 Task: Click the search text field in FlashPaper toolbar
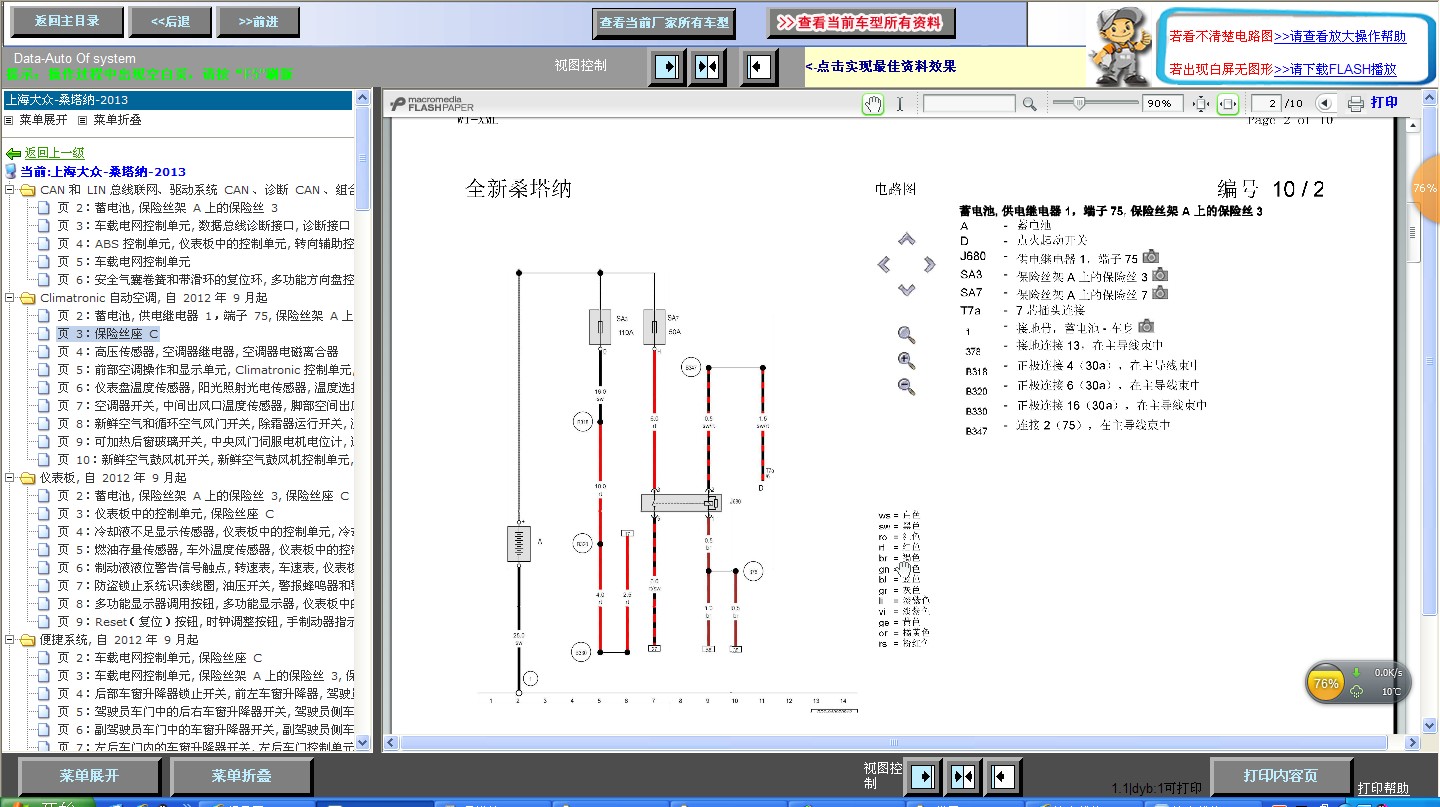click(969, 104)
